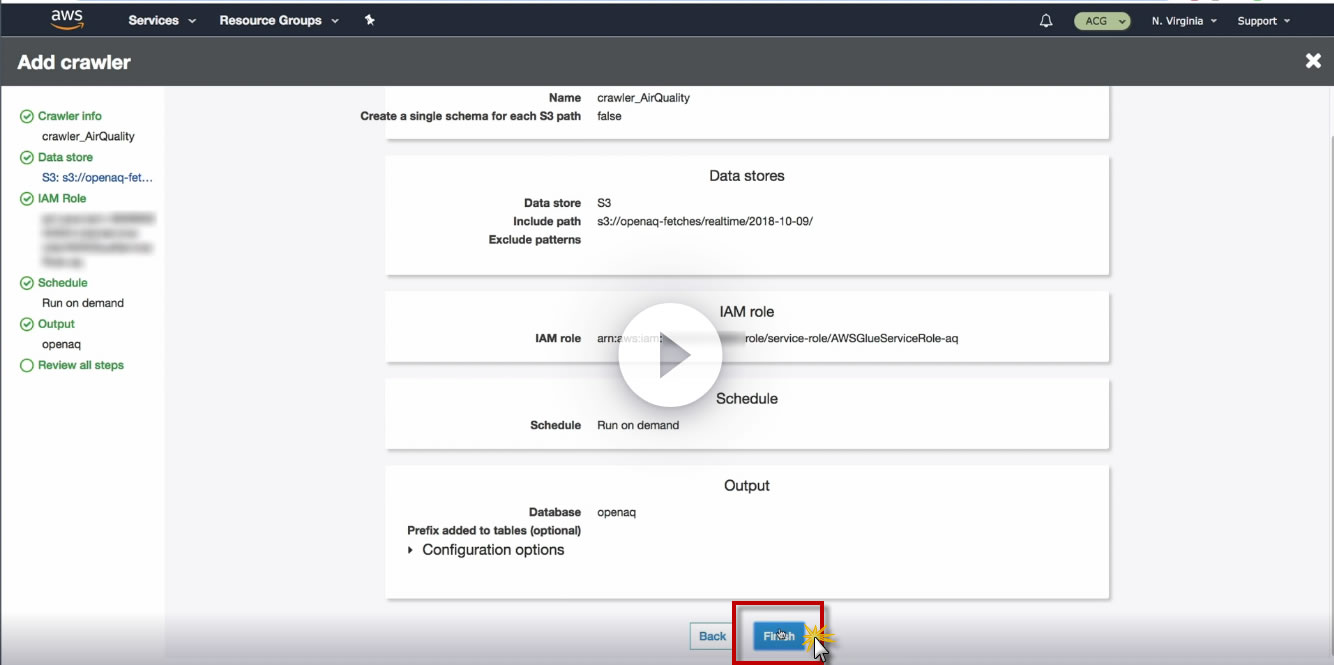Click the Schedule value Run on demand
The width and height of the screenshot is (1334, 665).
638,425
